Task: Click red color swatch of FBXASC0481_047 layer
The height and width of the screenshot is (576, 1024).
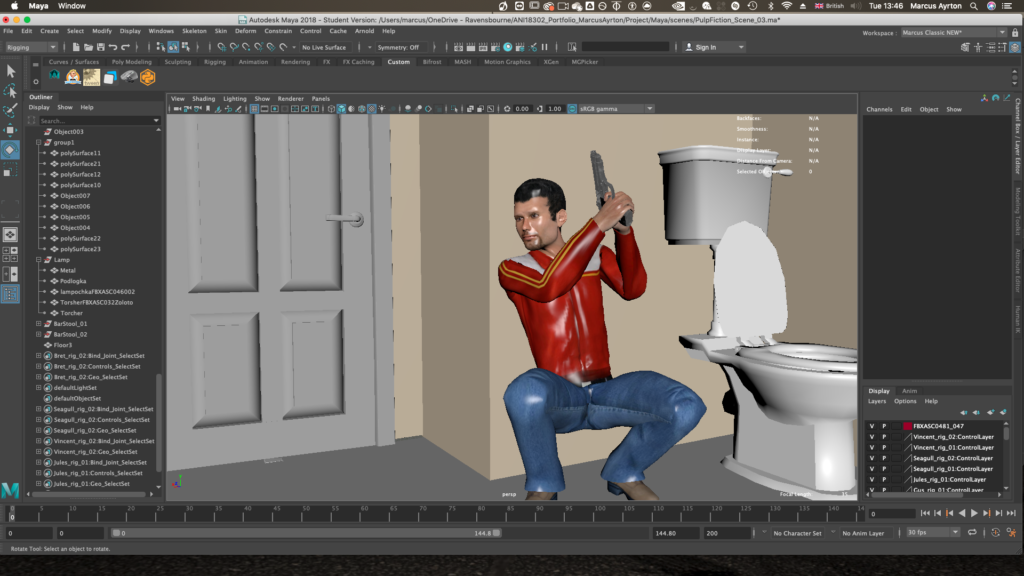Action: tap(907, 426)
